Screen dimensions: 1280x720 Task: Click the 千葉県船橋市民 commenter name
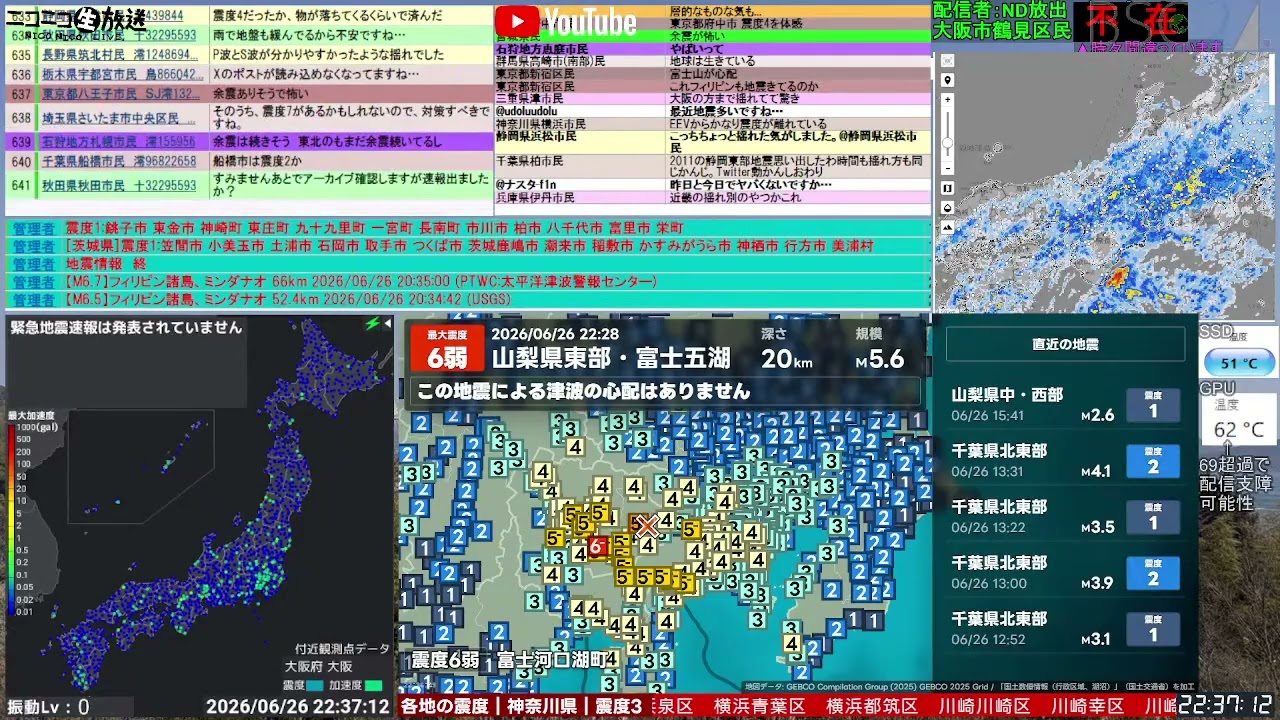[118, 161]
